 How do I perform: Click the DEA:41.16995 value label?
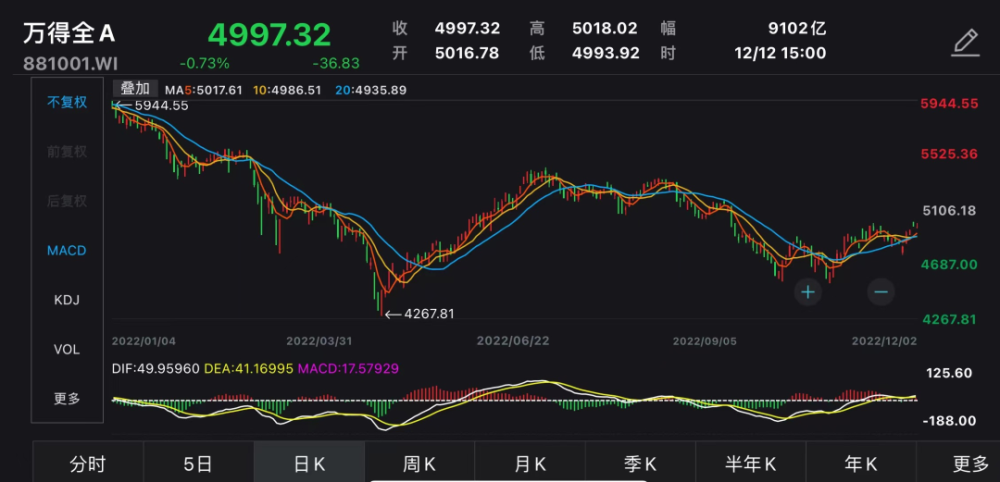click(x=249, y=369)
